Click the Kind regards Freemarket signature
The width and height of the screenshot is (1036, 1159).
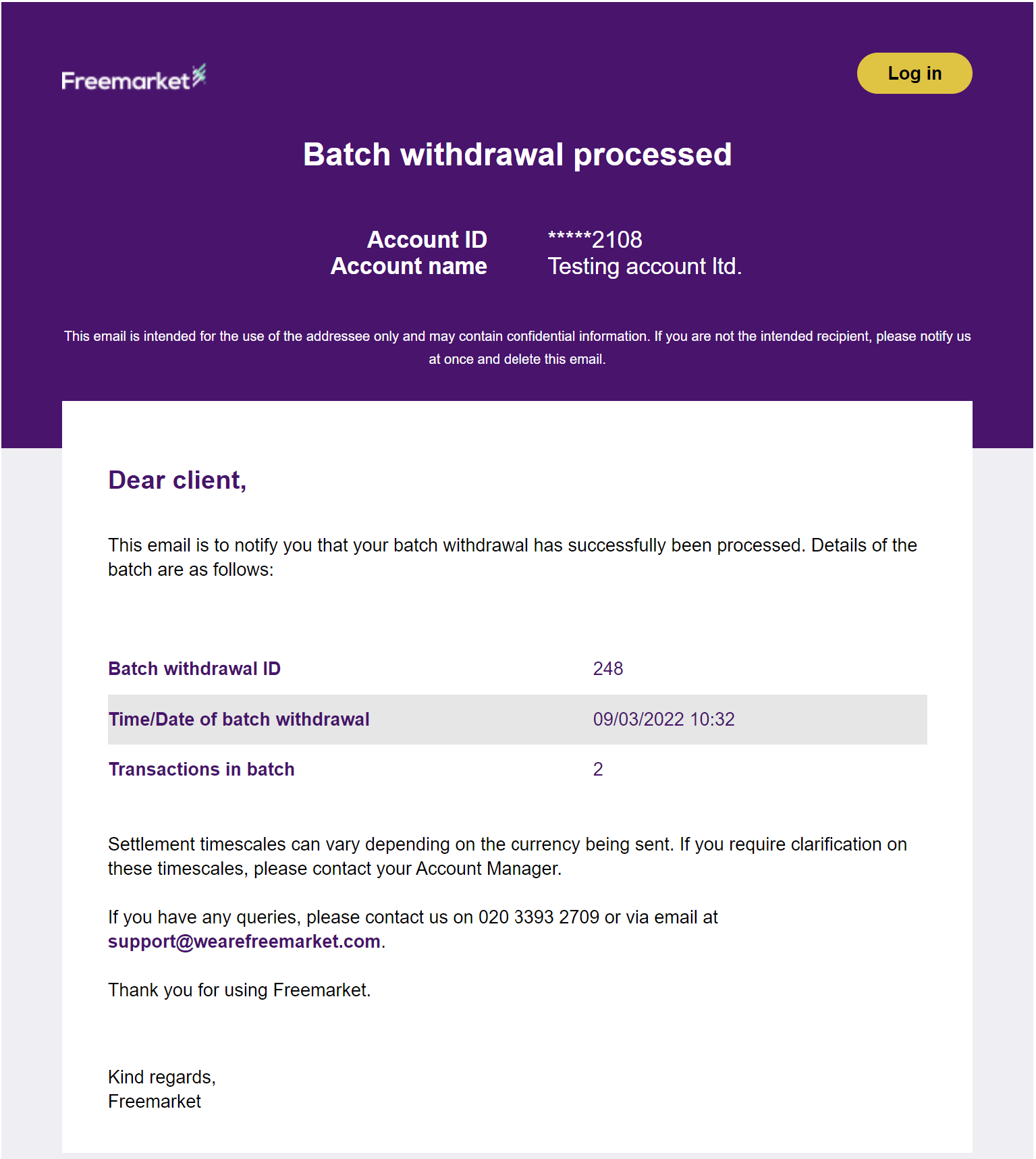(162, 1089)
